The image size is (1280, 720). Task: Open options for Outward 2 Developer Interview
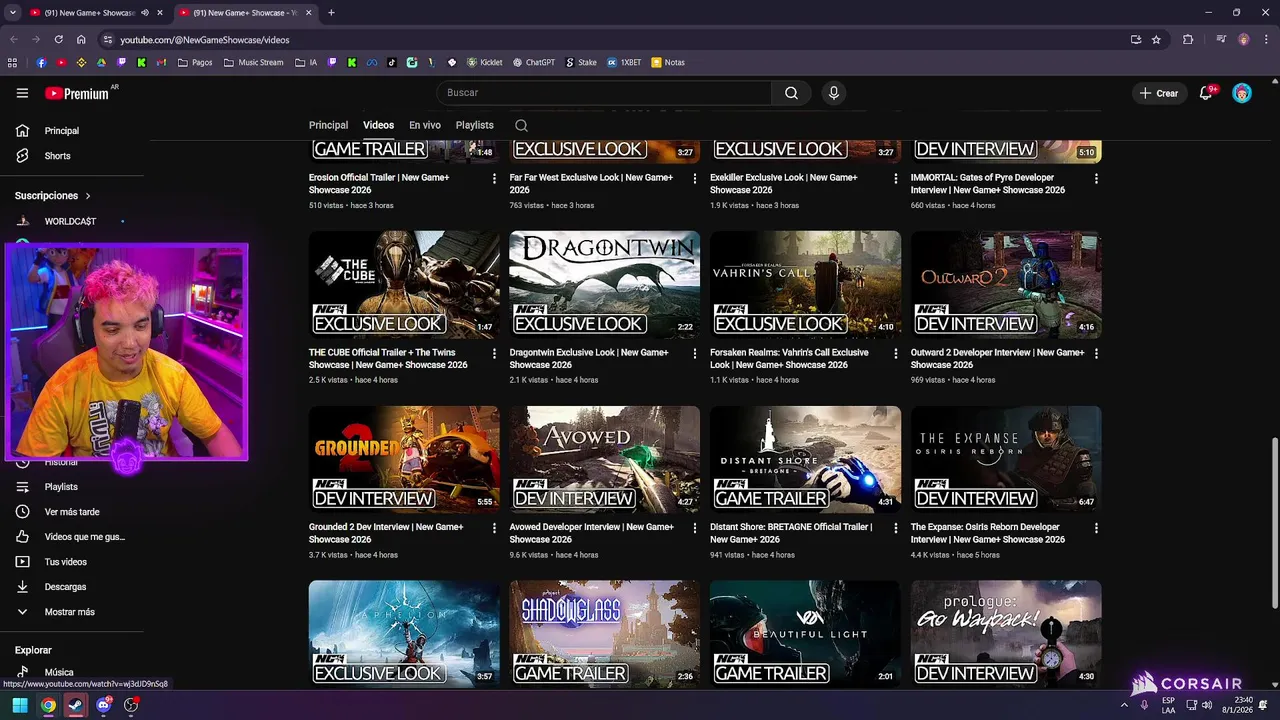click(x=1096, y=354)
